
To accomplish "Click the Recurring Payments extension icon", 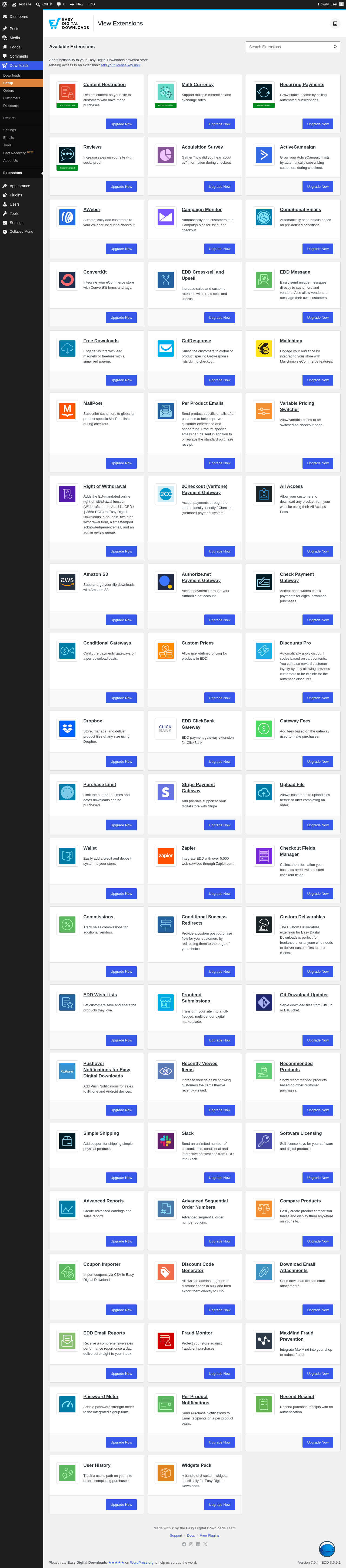I will 264,92.
